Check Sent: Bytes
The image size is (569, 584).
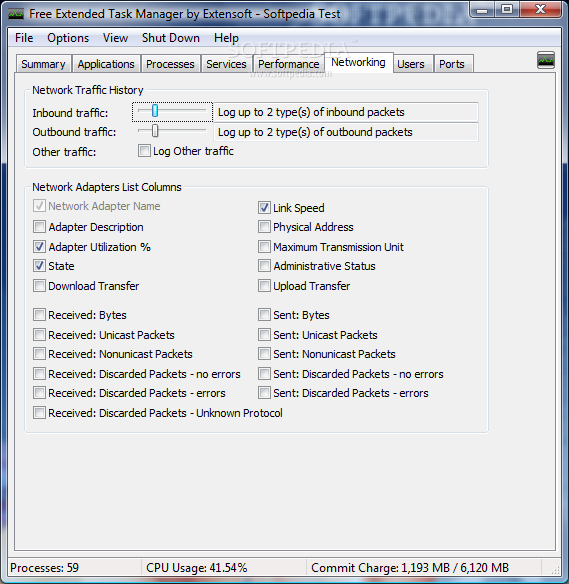(x=264, y=315)
